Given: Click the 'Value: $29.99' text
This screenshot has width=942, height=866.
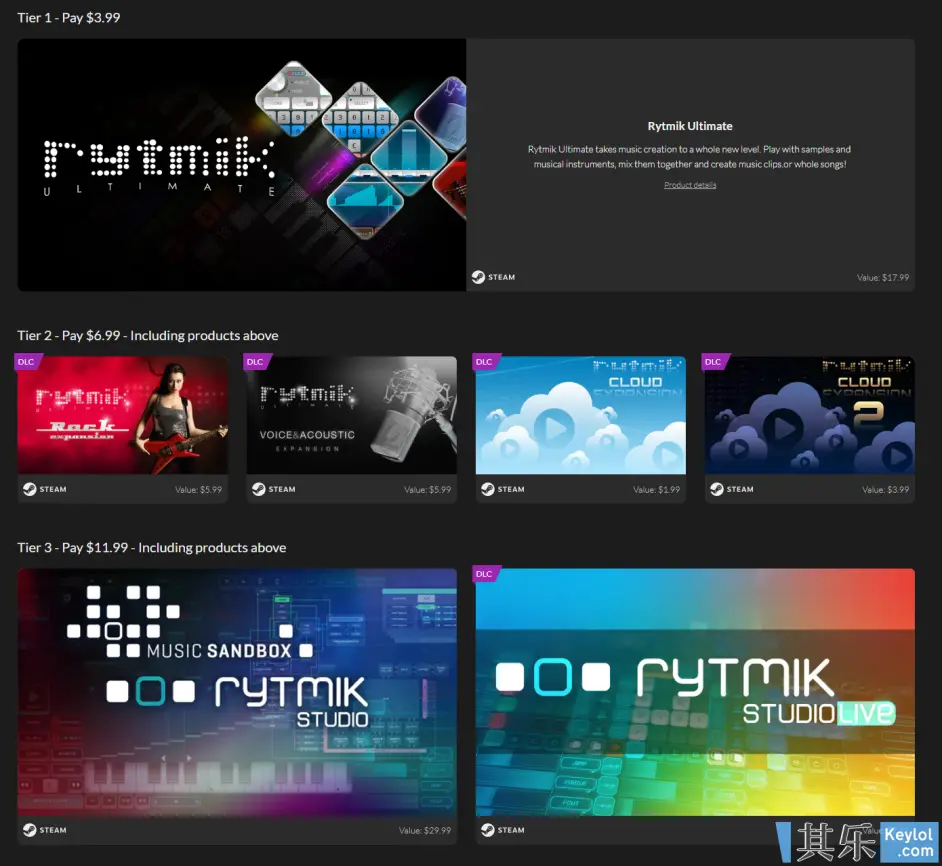Looking at the screenshot, I should tap(425, 831).
